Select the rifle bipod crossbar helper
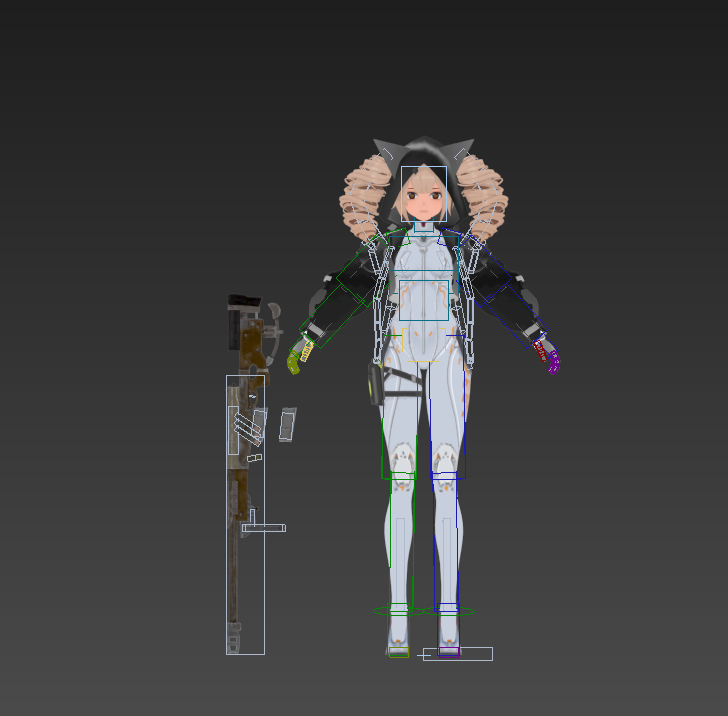 coord(264,528)
